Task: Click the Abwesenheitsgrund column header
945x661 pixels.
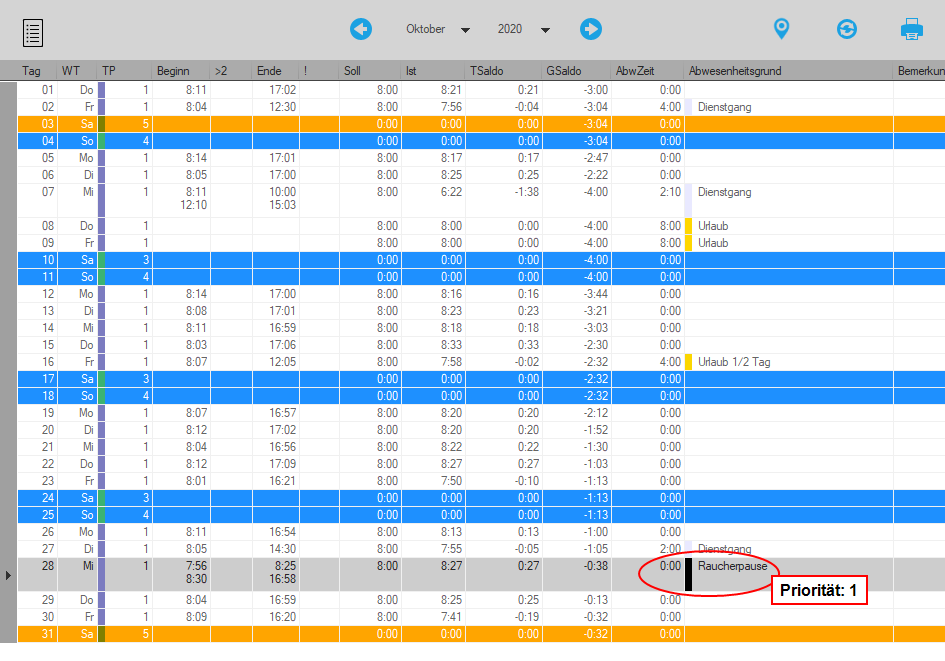Action: (735, 71)
